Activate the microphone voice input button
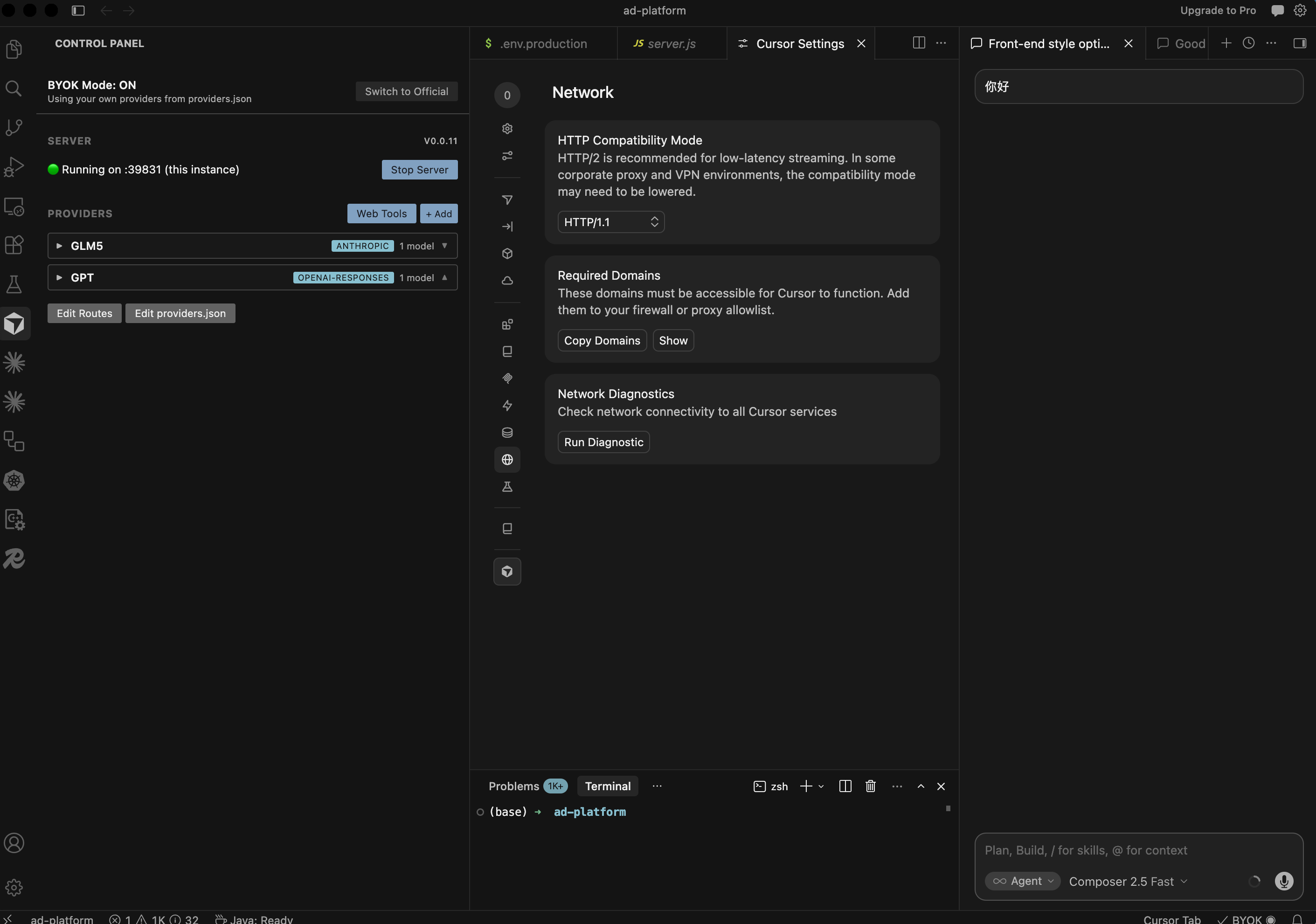This screenshot has width=1316, height=924. click(x=1284, y=881)
